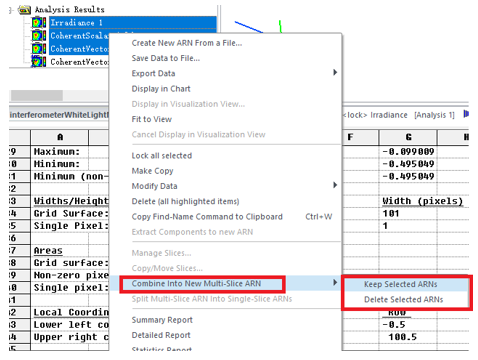This screenshot has height=360, width=478.
Task: Click the Irradiance 1 result icon
Action: point(39,23)
